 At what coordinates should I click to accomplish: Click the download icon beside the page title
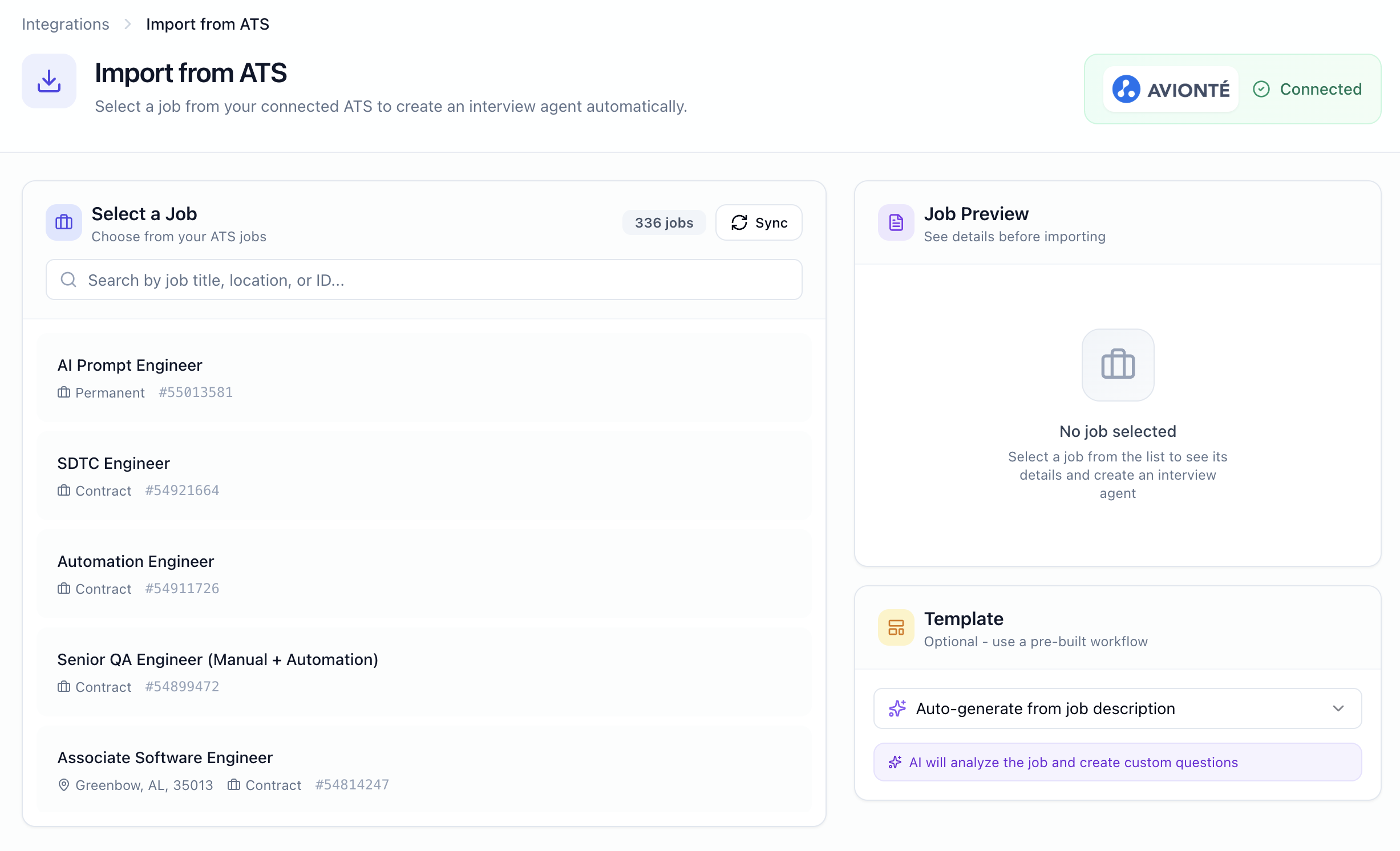click(x=49, y=81)
